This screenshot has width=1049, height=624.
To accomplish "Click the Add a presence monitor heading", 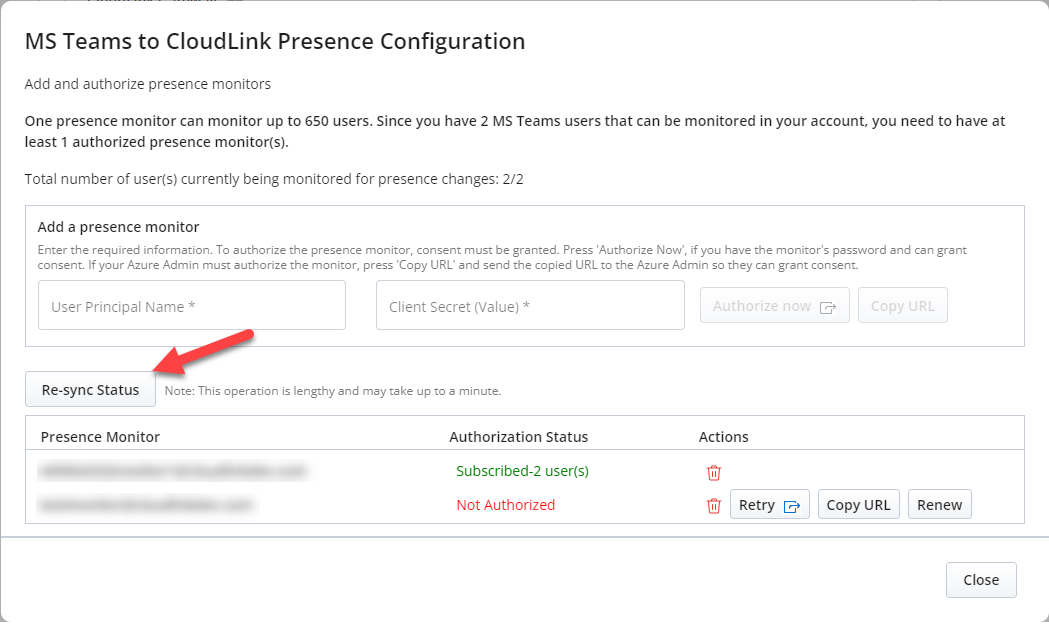I will tap(118, 227).
